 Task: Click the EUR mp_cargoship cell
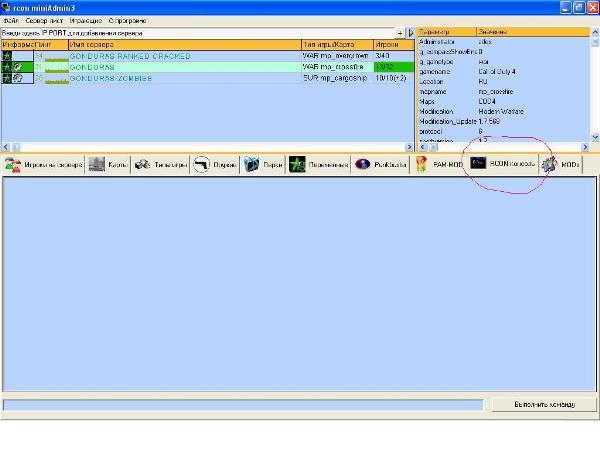click(335, 78)
